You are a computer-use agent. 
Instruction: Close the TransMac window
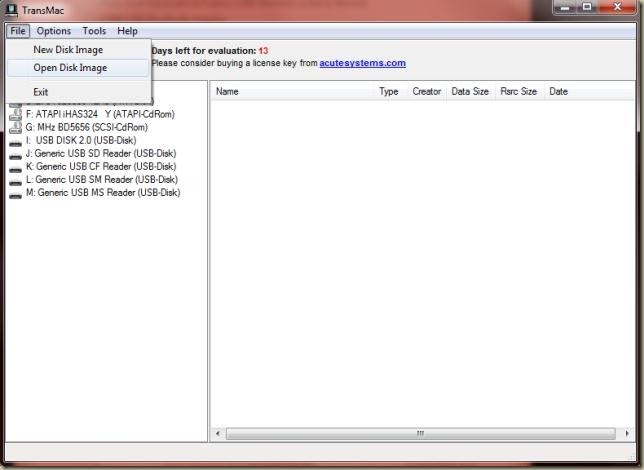click(x=617, y=7)
